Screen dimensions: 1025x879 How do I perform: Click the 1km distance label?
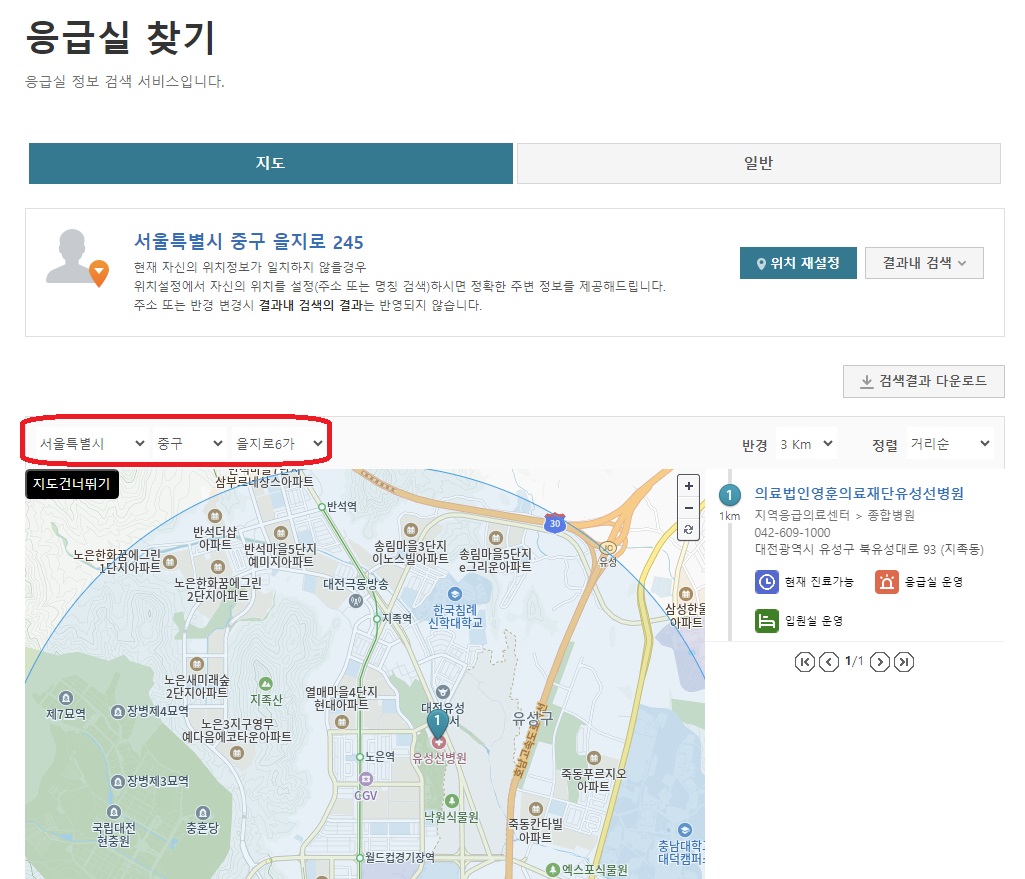pyautogui.click(x=730, y=516)
